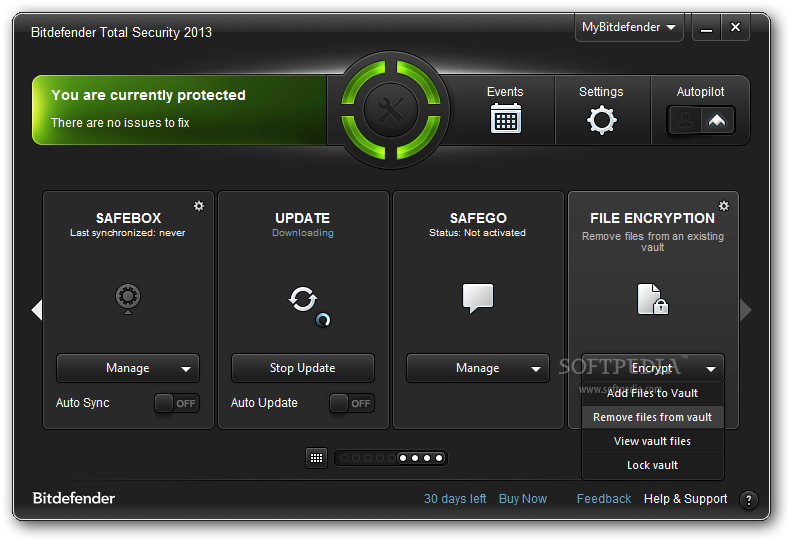The width and height of the screenshot is (791, 541).
Task: Click the File Encryption locked document icon
Action: click(653, 299)
